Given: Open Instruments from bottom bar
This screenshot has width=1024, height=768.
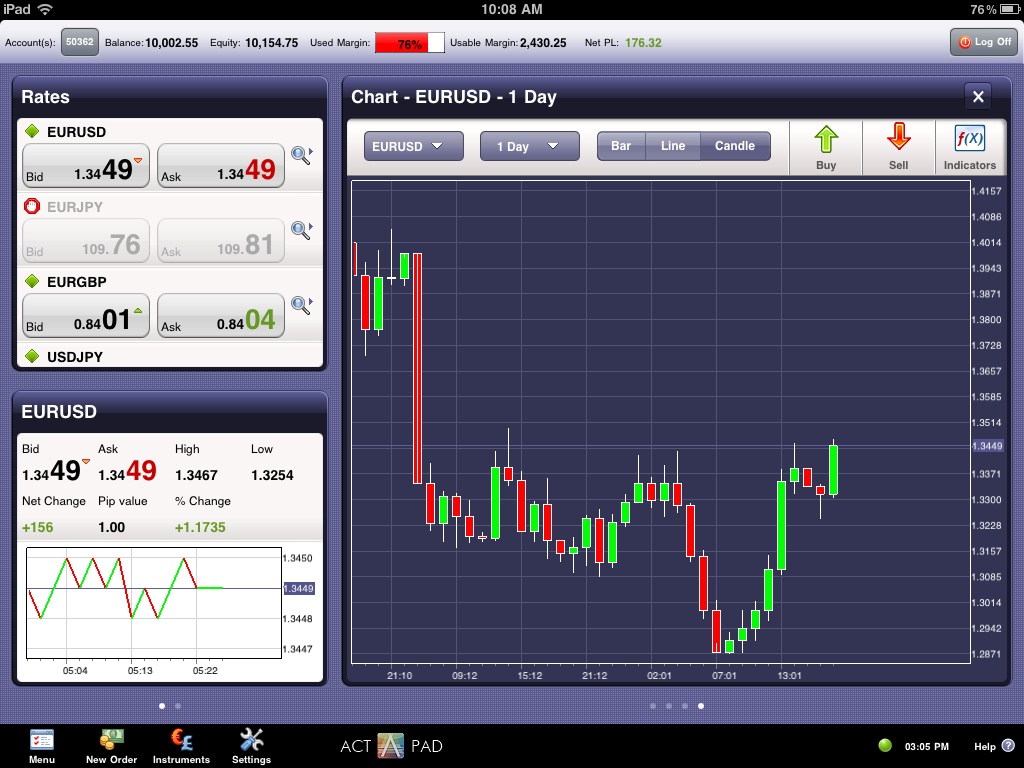Looking at the screenshot, I should click(x=181, y=741).
